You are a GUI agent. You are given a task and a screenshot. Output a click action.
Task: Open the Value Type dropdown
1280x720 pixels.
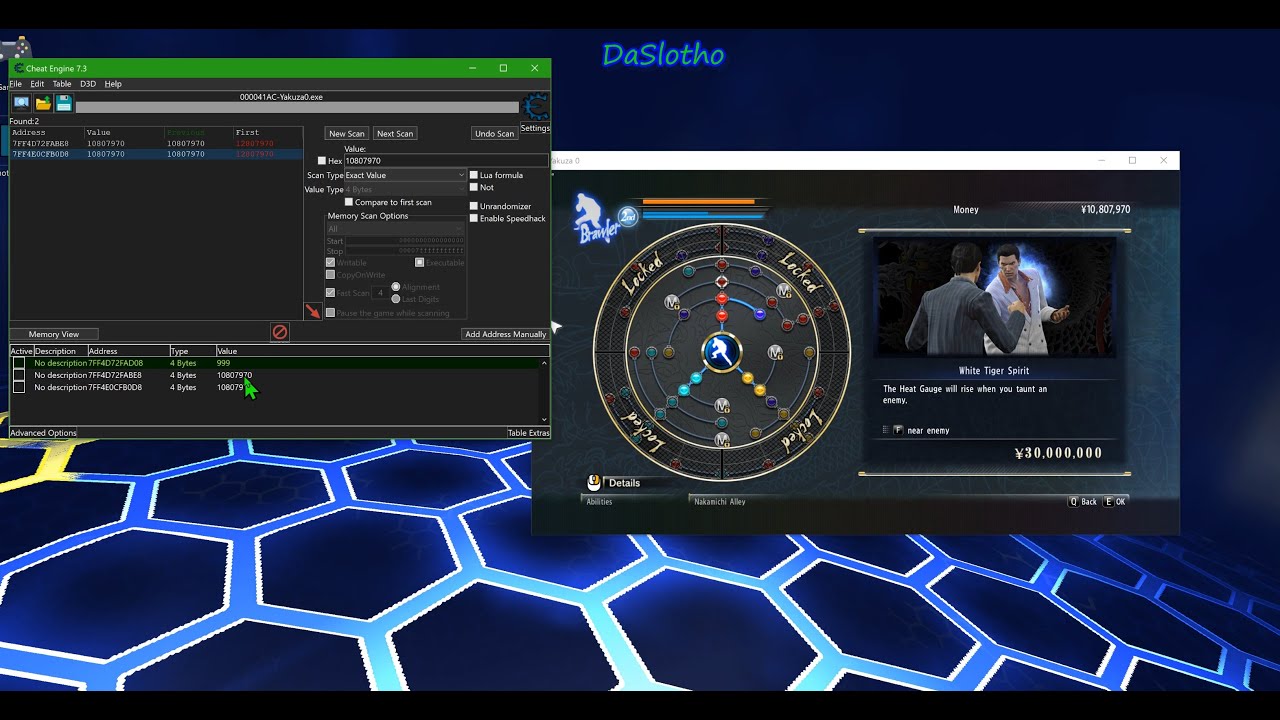405,189
